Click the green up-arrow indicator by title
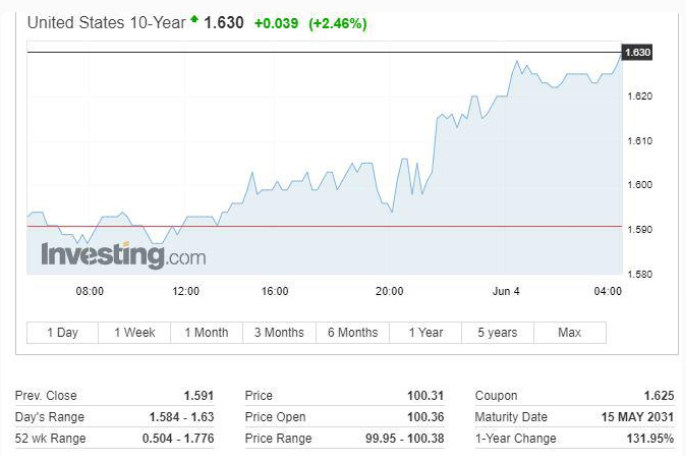 tap(194, 19)
